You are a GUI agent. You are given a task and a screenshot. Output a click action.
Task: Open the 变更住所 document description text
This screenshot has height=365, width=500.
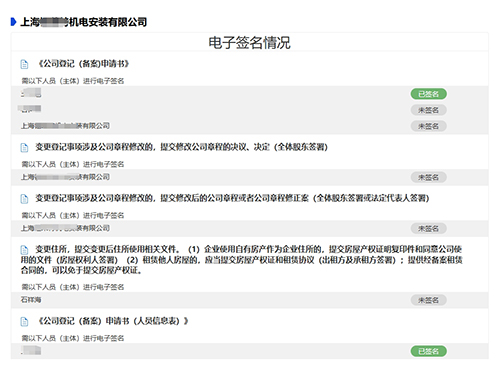coord(242,260)
